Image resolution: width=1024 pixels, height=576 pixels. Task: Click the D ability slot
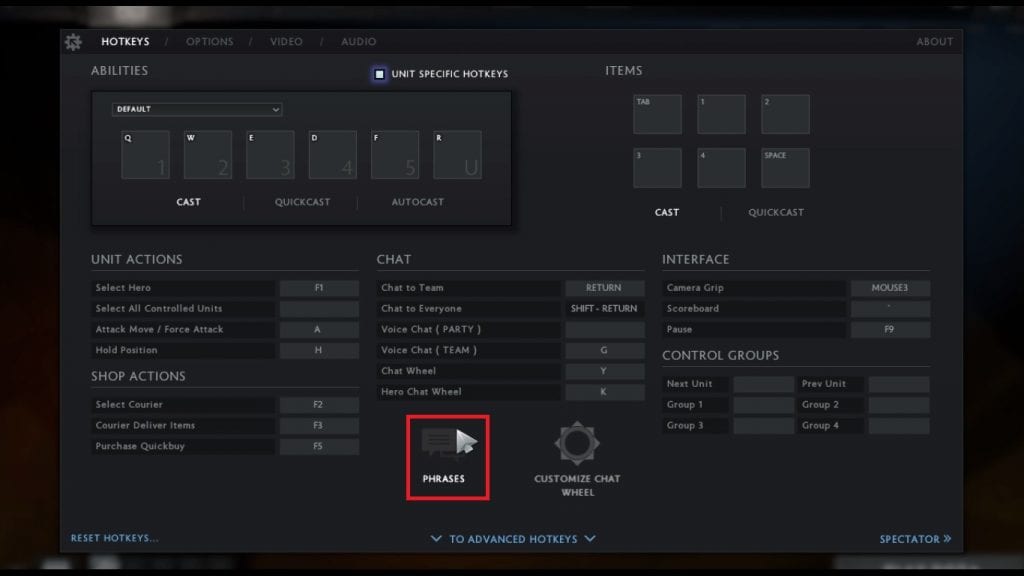point(332,155)
